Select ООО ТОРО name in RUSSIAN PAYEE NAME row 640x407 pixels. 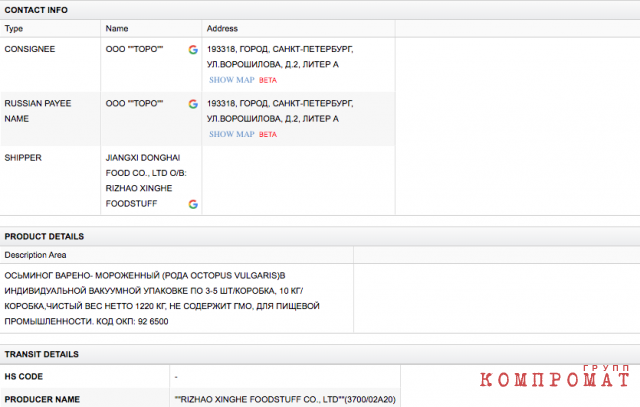[134, 103]
